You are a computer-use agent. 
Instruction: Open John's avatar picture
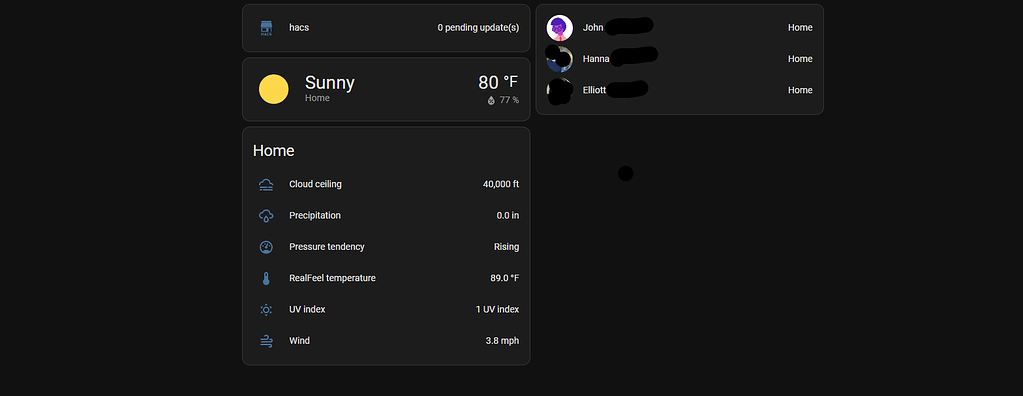pos(559,28)
